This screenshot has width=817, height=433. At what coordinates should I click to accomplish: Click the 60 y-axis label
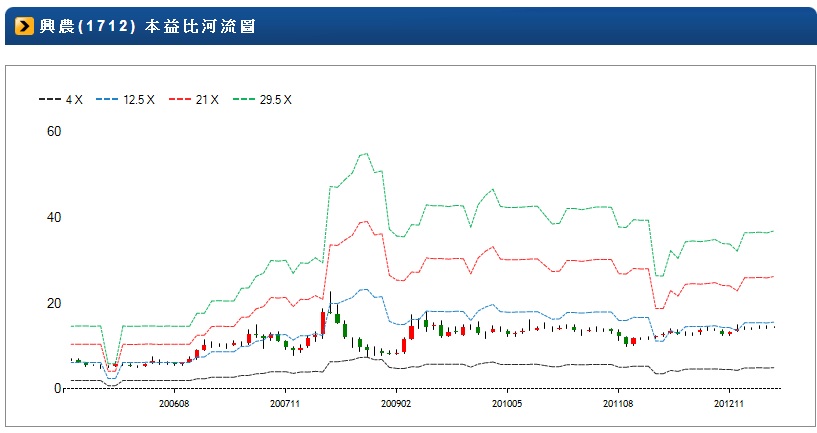click(54, 131)
